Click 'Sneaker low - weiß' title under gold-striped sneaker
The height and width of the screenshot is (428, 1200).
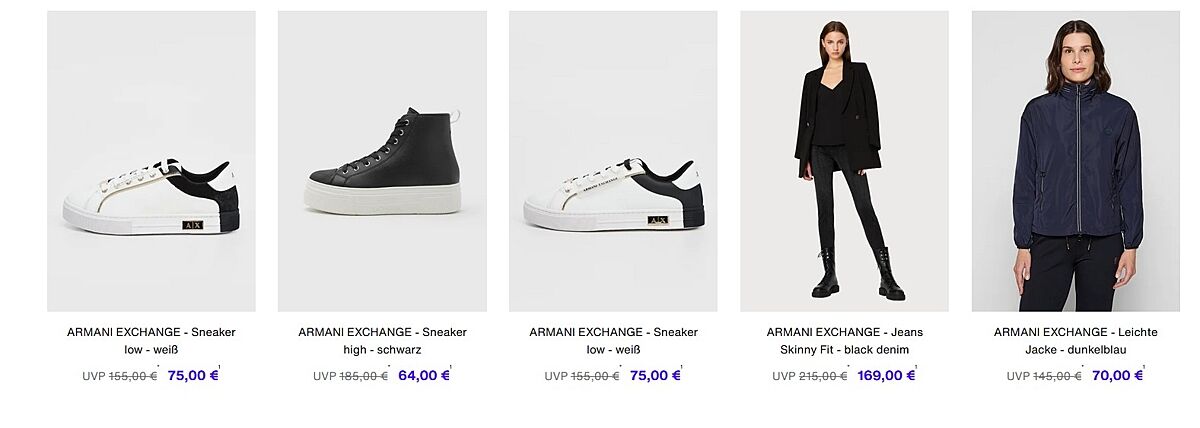click(151, 341)
